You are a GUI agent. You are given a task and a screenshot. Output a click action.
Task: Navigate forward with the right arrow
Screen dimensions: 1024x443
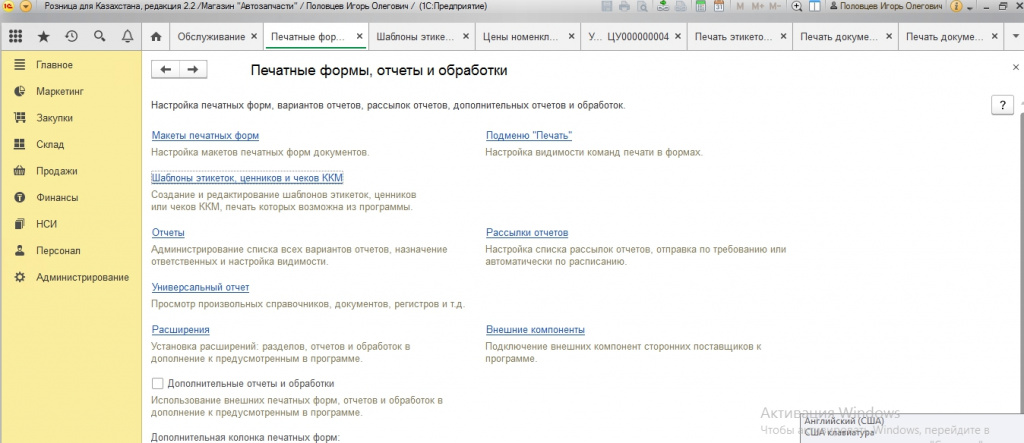tap(193, 70)
